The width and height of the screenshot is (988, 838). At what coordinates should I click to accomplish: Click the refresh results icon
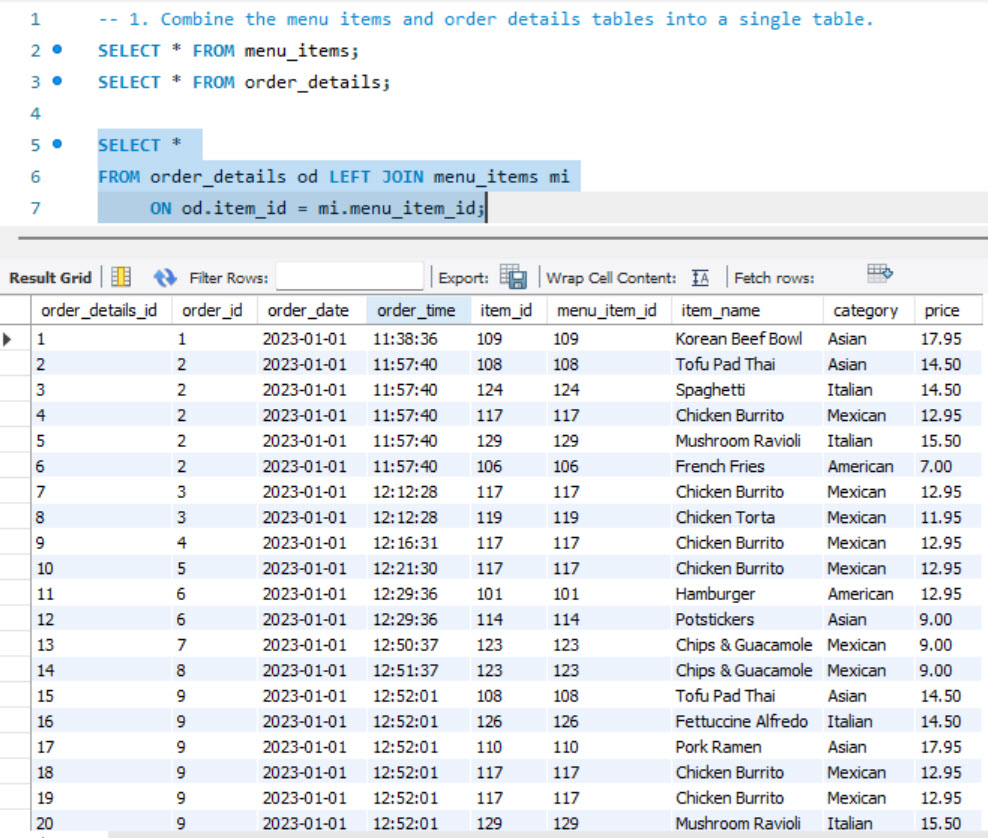tap(165, 277)
